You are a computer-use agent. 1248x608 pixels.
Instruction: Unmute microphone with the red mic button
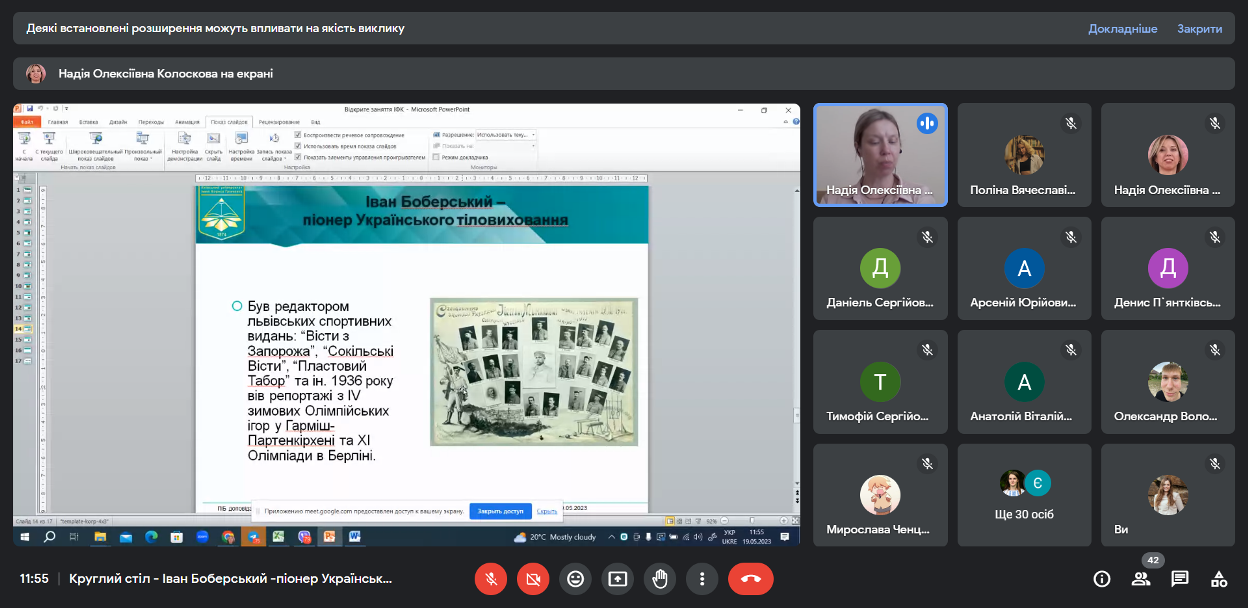[x=490, y=578]
